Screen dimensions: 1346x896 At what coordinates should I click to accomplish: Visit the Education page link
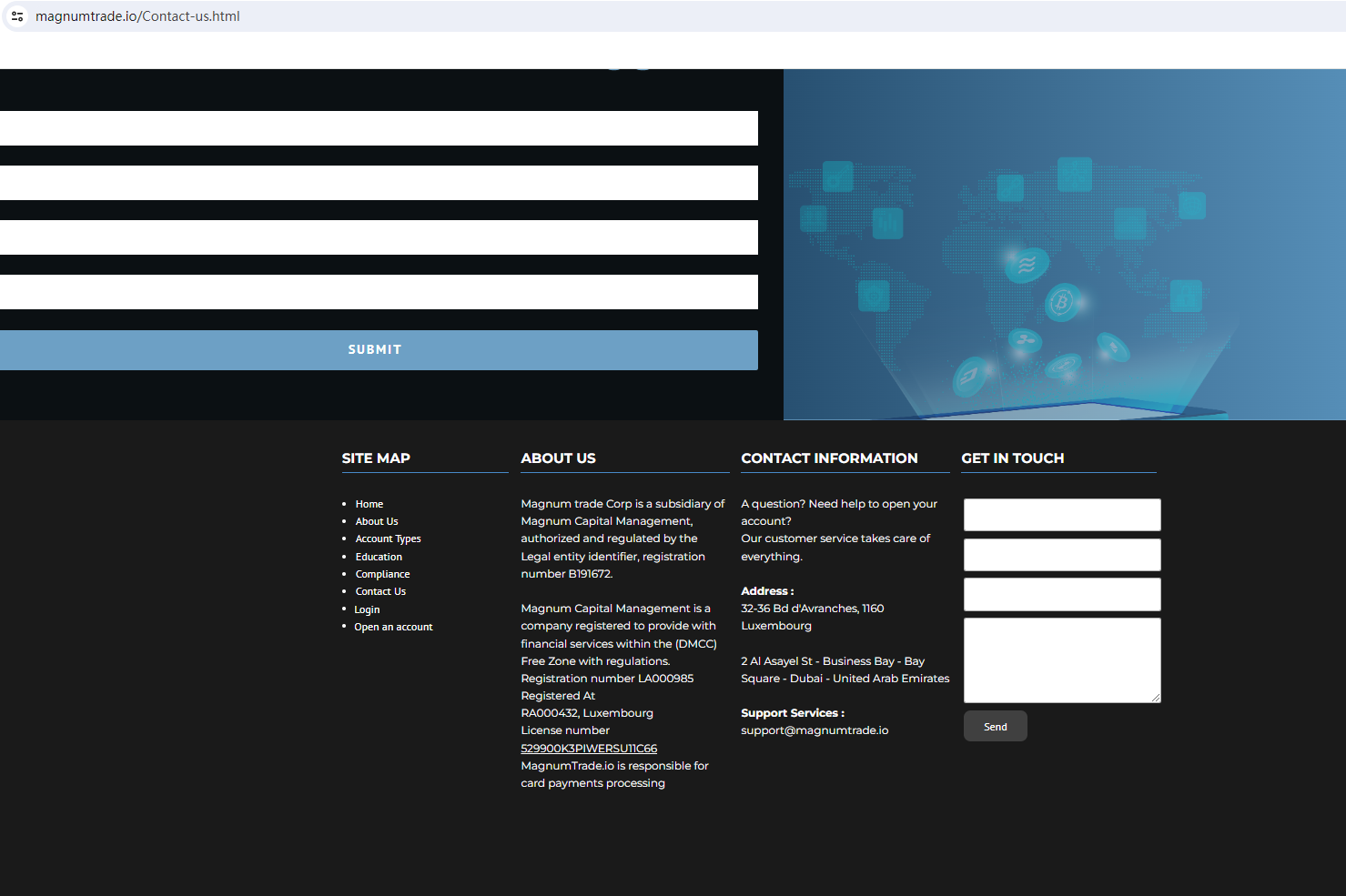coord(379,557)
